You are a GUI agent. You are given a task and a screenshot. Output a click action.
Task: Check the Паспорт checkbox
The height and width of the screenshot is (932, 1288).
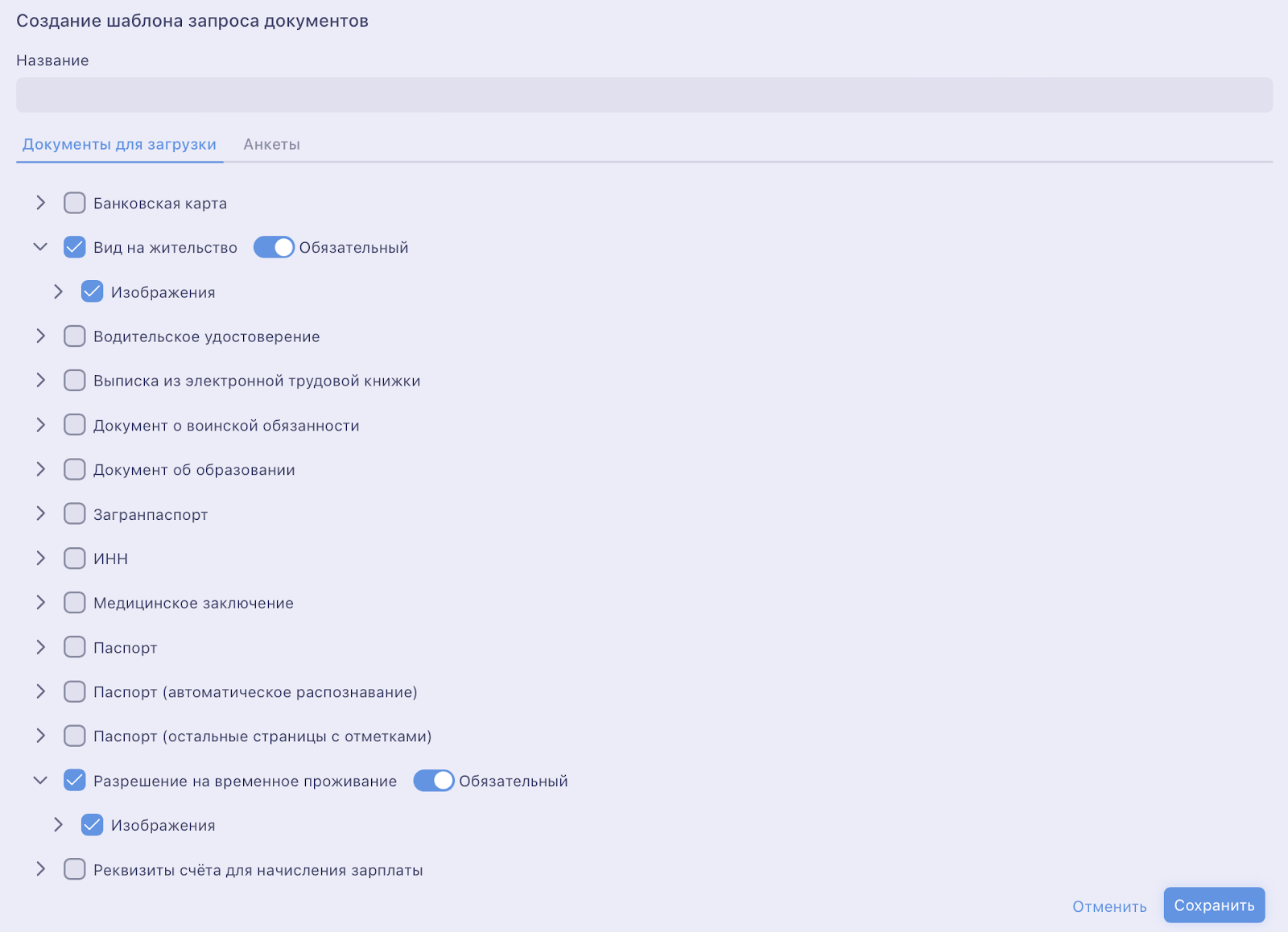75,647
